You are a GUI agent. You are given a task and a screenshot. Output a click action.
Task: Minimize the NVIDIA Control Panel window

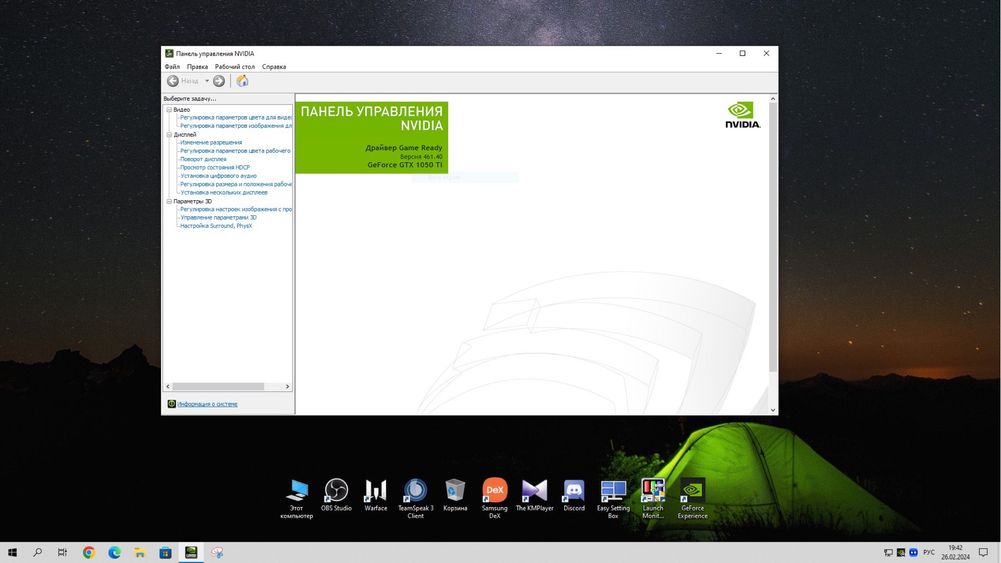(719, 54)
